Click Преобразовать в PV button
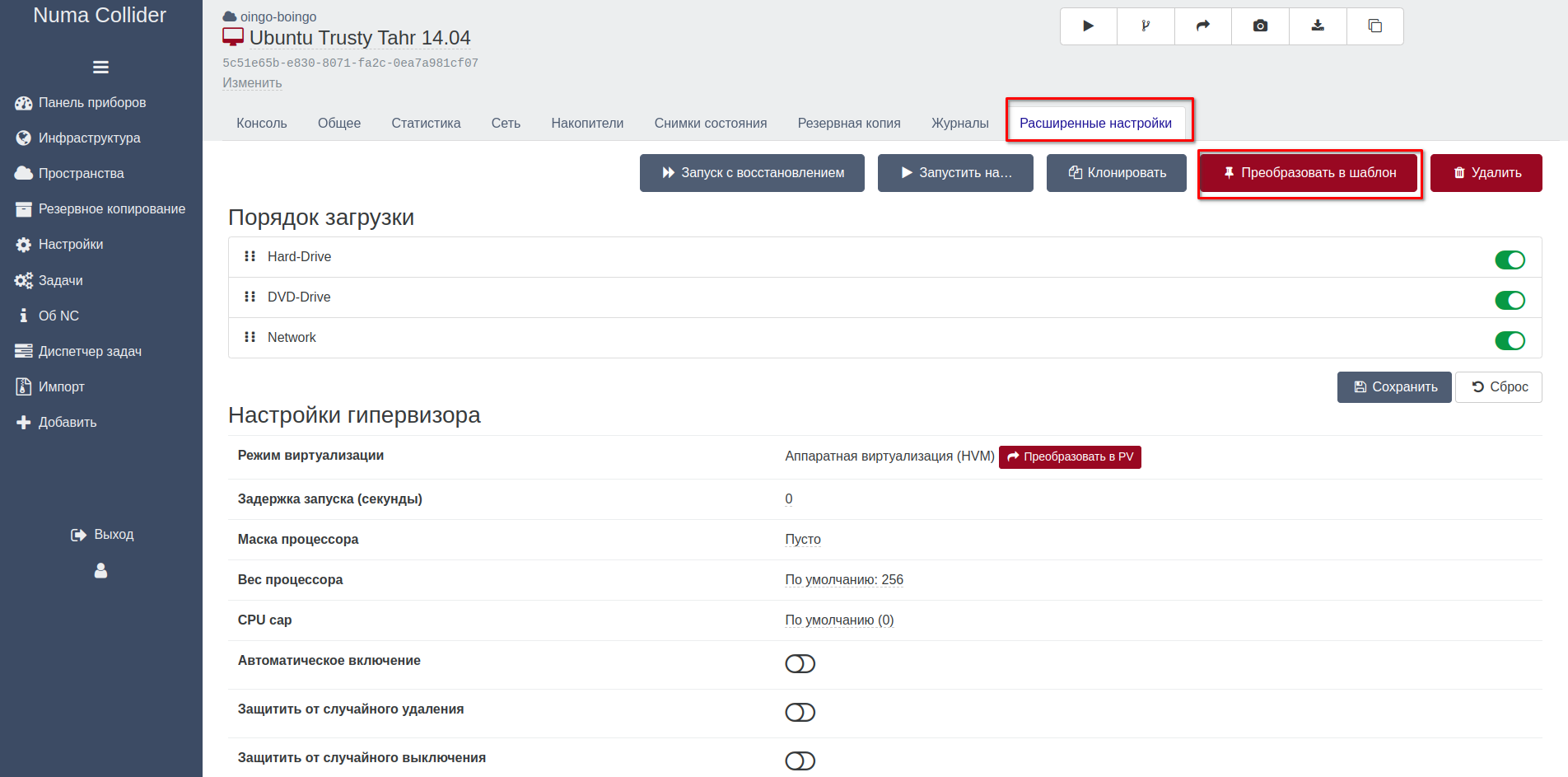Viewport: 1568px width, 777px height. [1070, 457]
